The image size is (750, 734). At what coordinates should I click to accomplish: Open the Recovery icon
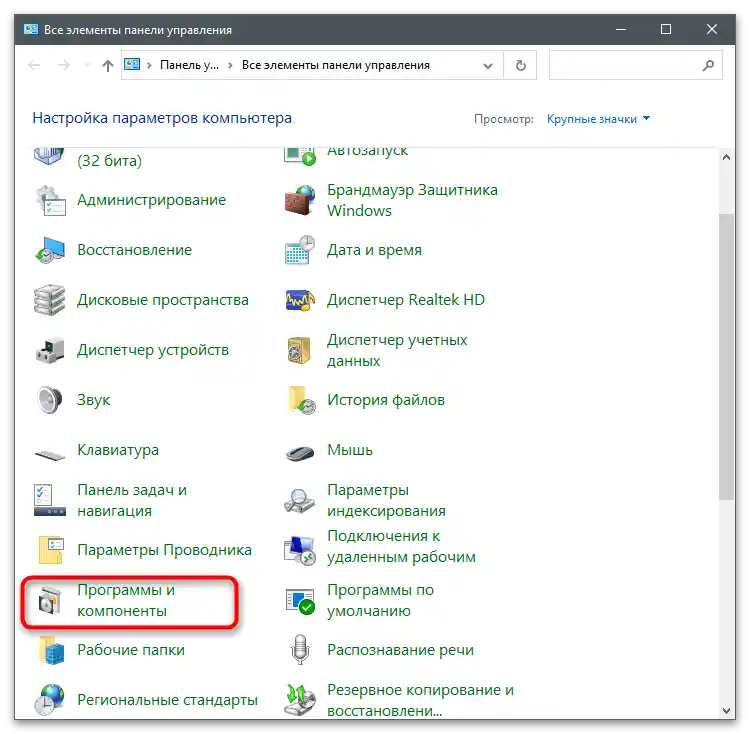(50, 250)
